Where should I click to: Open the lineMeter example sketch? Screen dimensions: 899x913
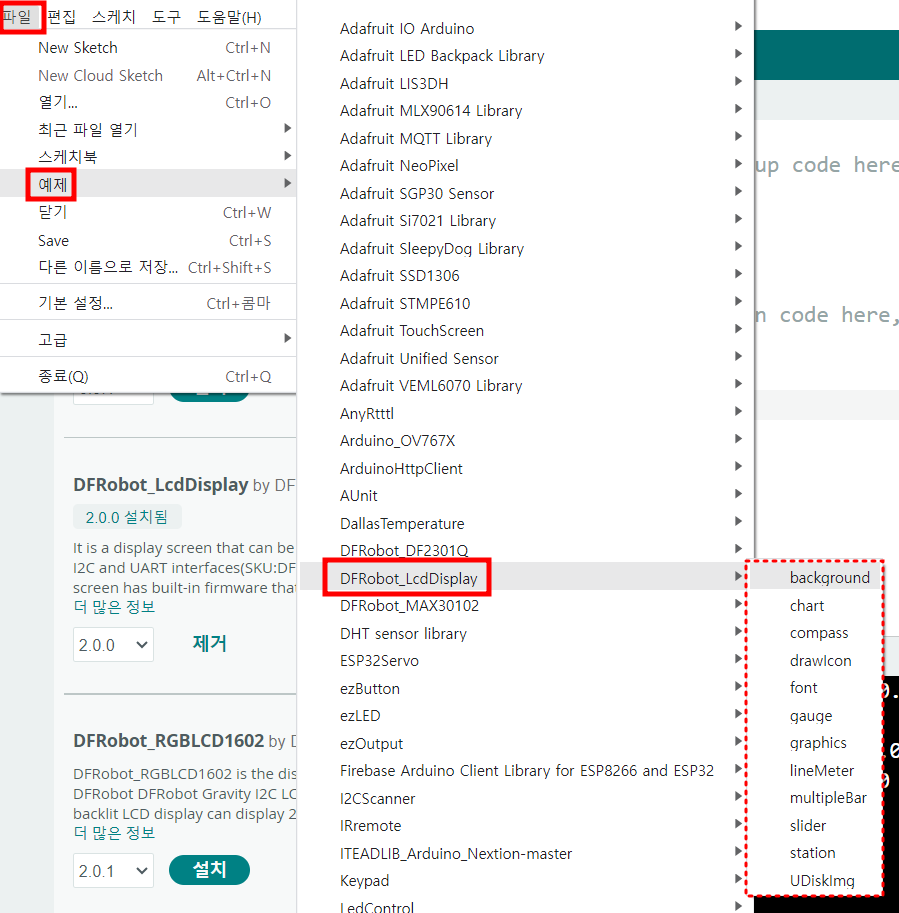click(x=815, y=770)
